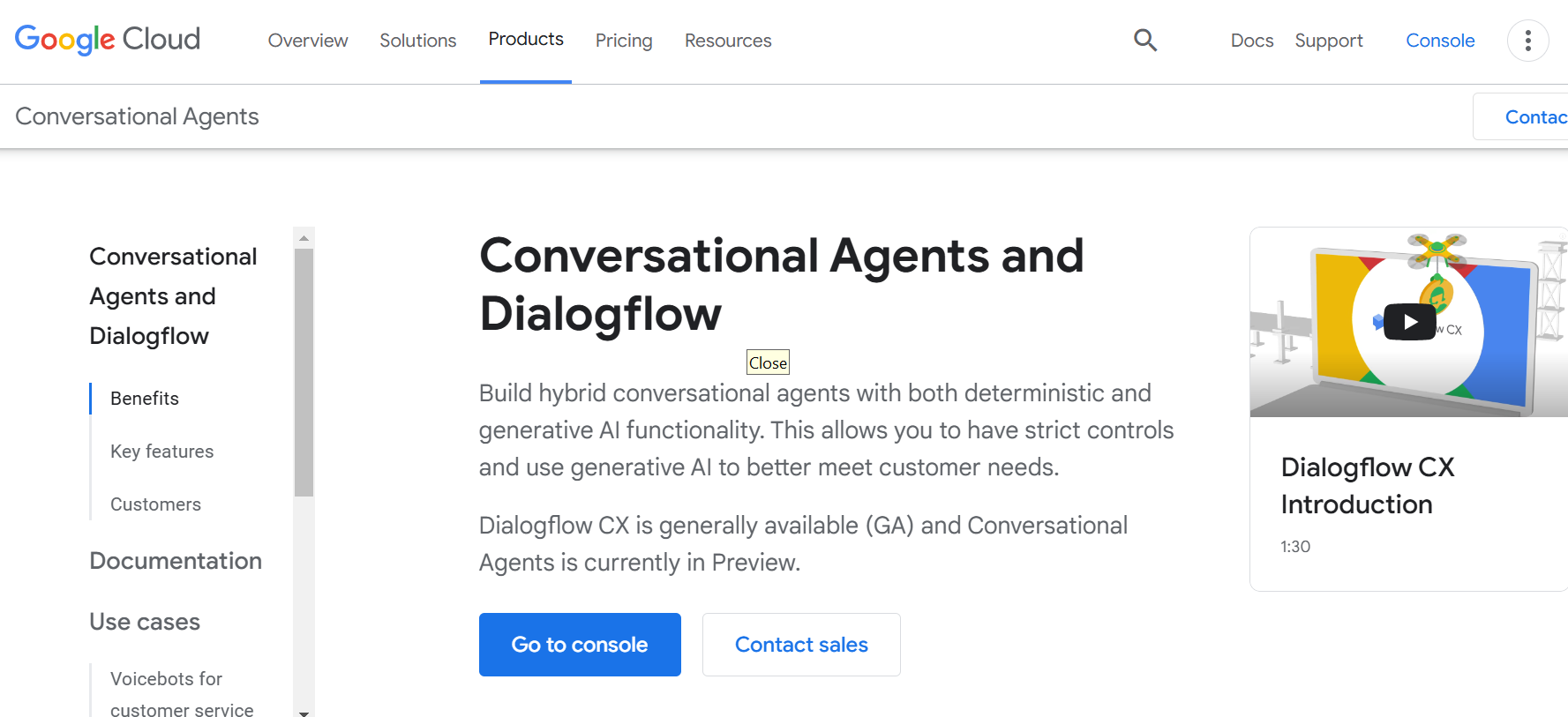The image size is (1568, 717).
Task: Open the Dialogflow CX video thumbnail image
Action: pyautogui.click(x=1409, y=322)
